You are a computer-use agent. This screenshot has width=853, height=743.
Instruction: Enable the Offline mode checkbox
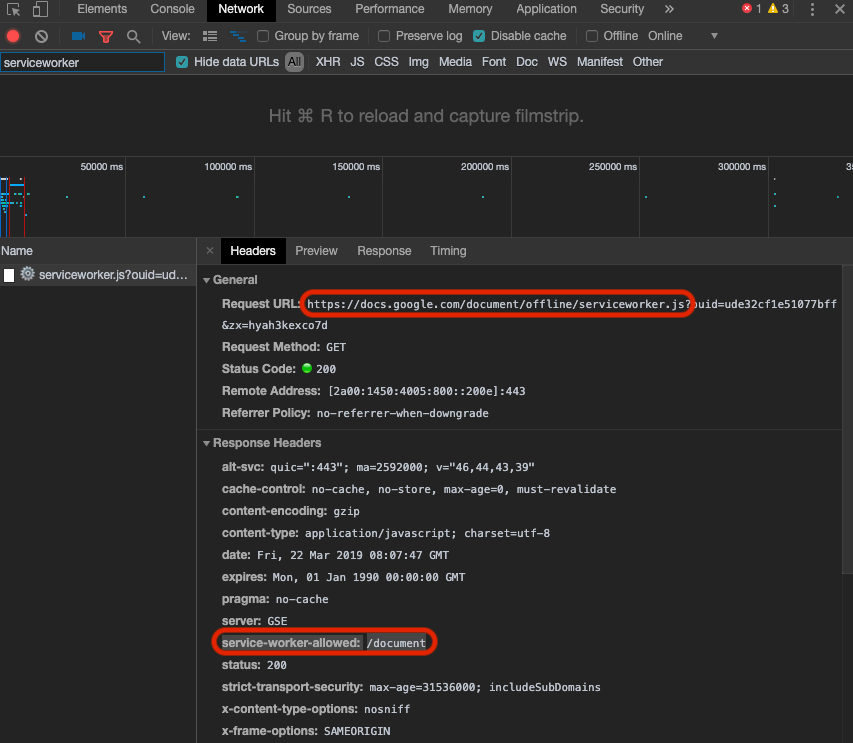click(591, 35)
